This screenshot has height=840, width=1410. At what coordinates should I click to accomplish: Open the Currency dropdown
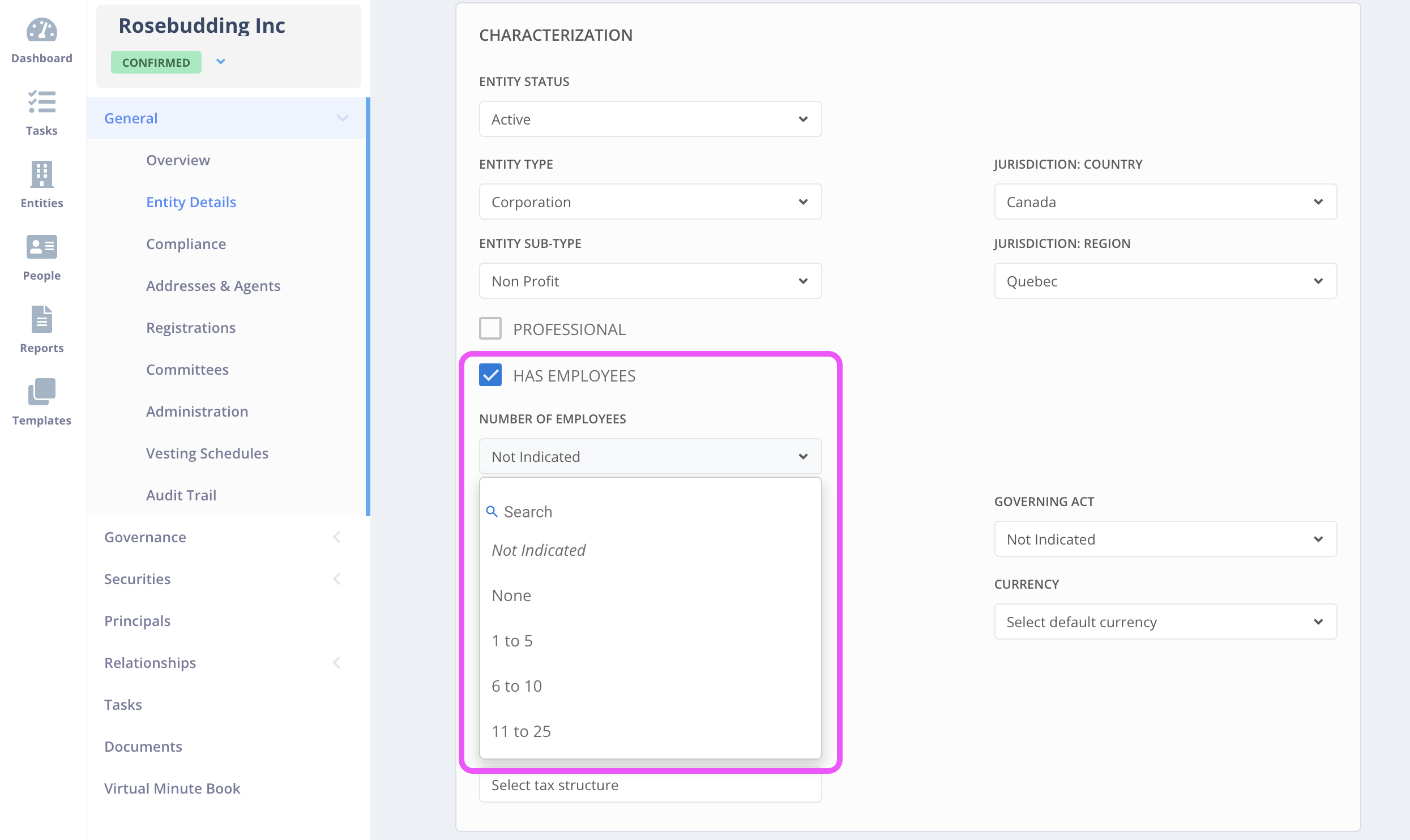click(x=1165, y=622)
